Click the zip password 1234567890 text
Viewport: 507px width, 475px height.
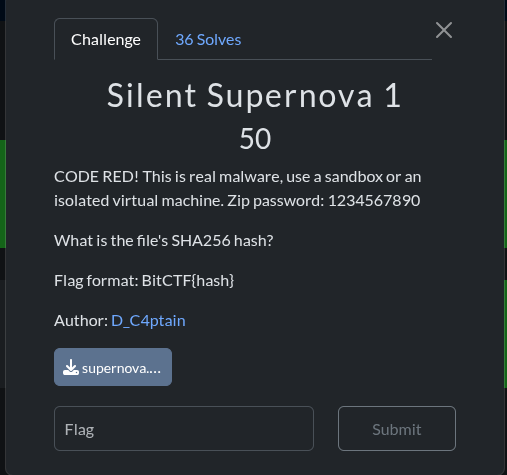coord(374,201)
